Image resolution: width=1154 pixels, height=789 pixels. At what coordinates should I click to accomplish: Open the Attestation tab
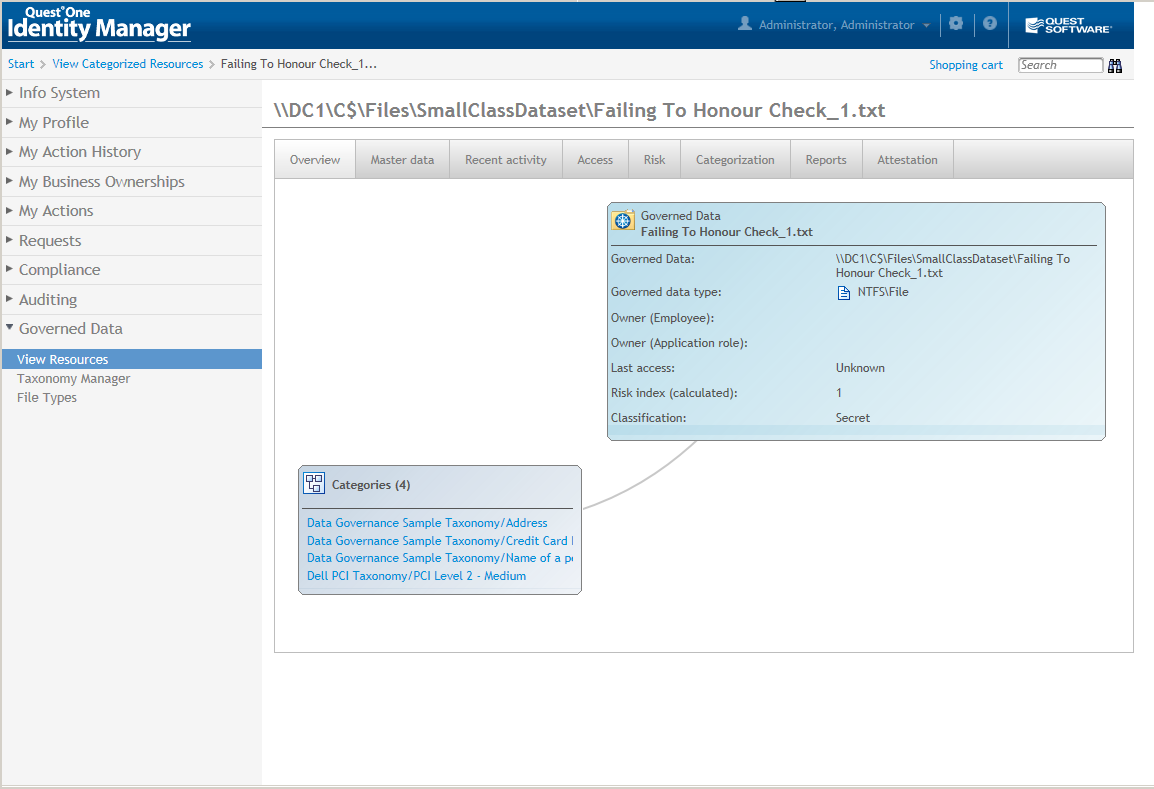point(907,160)
